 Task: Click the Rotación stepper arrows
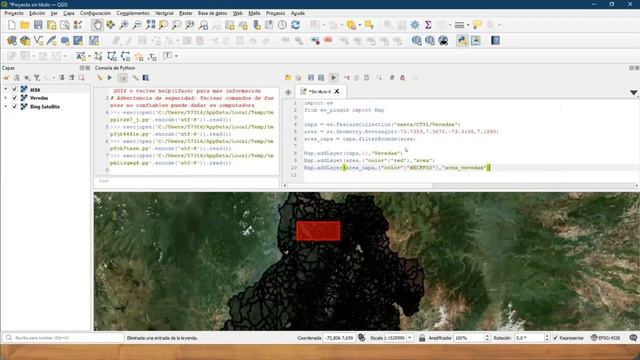click(547, 338)
